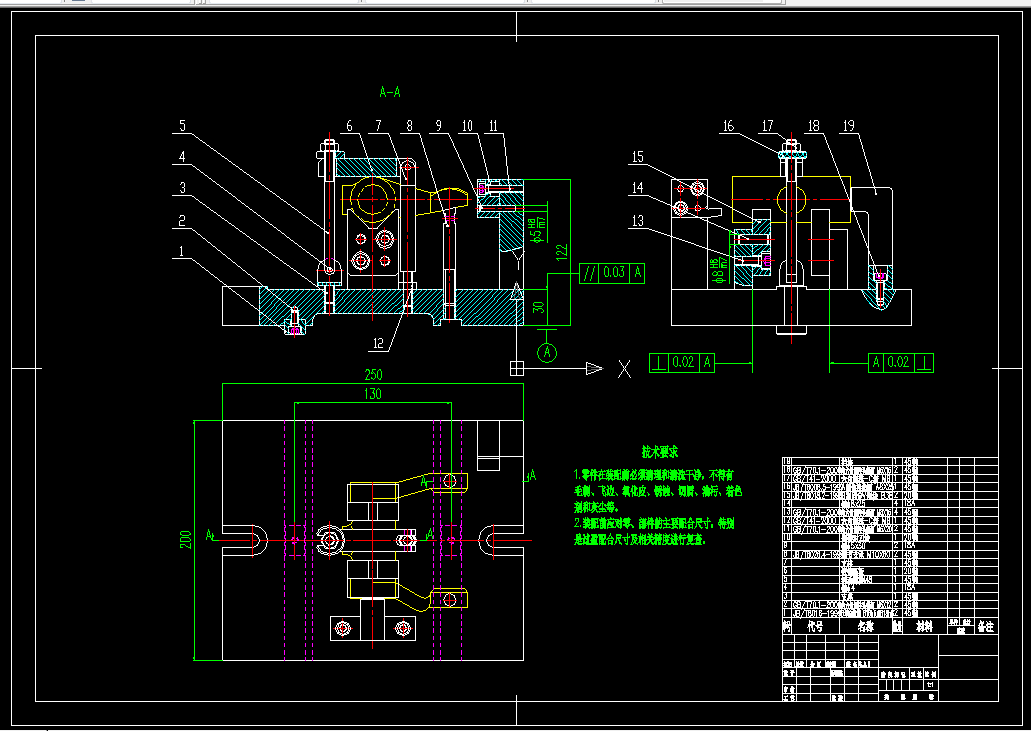Select leader number 2 in section view
Image resolution: width=1031 pixels, height=731 pixels.
pyautogui.click(x=182, y=220)
